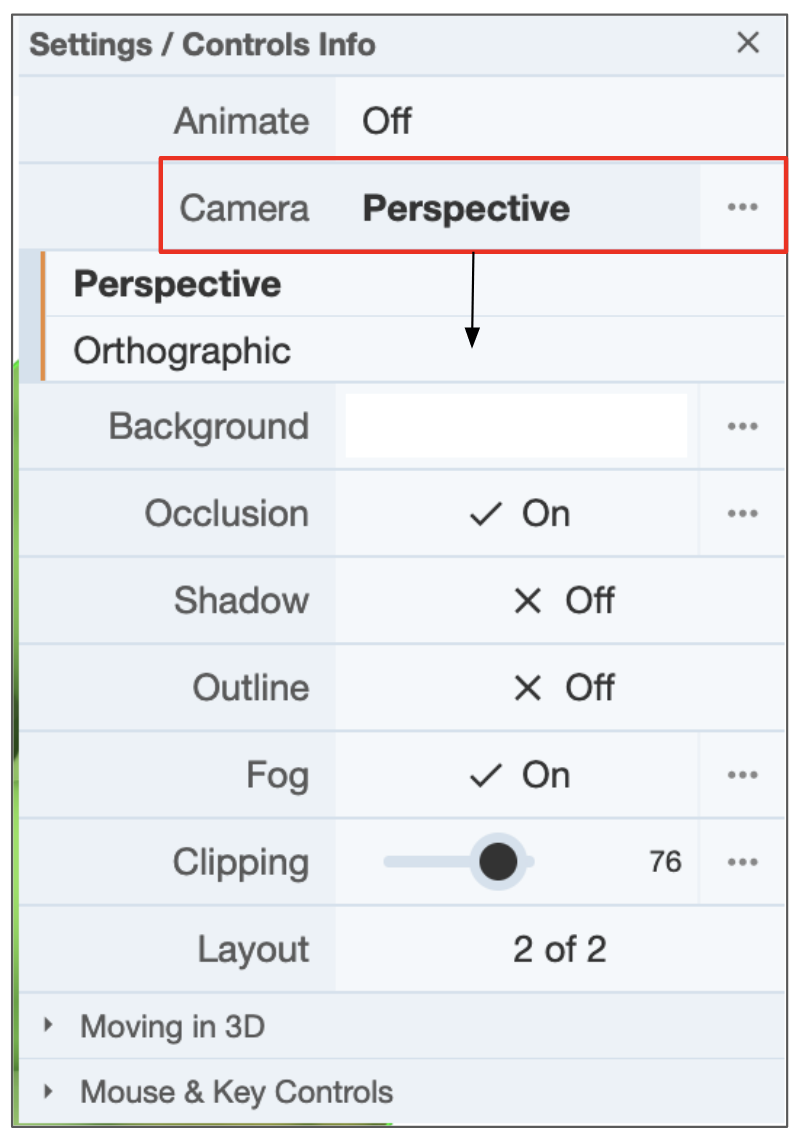Screen dimensions: 802x1138
Task: Disable the Fog setting
Action: click(519, 775)
